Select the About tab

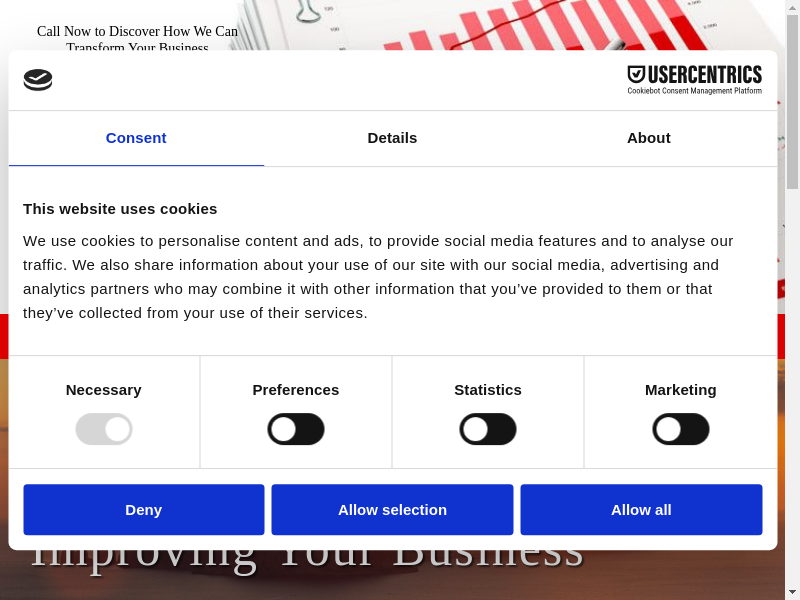pyautogui.click(x=648, y=138)
